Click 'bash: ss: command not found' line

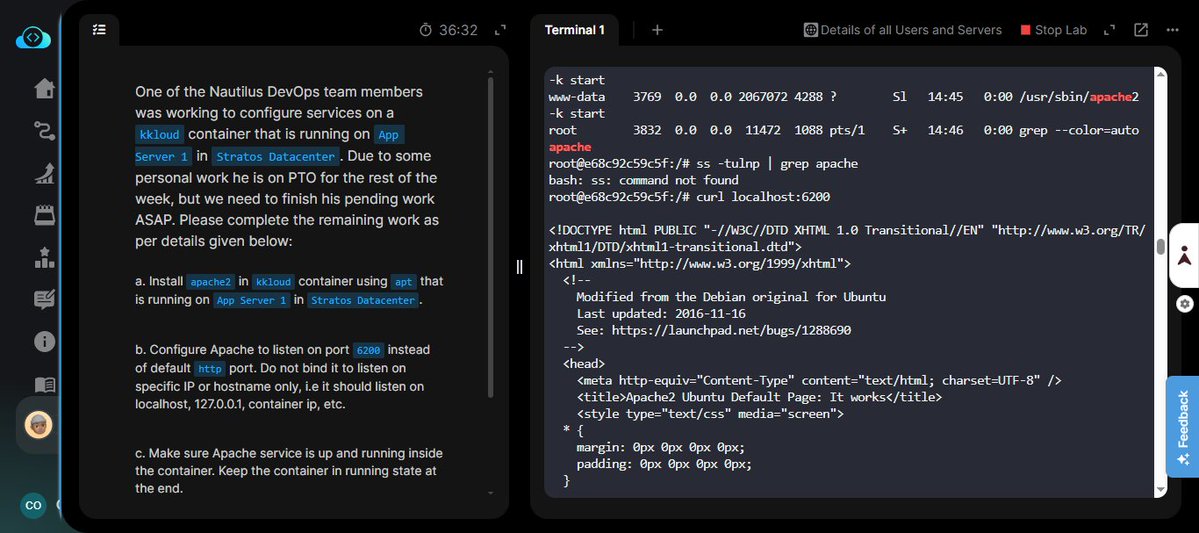tap(643, 180)
